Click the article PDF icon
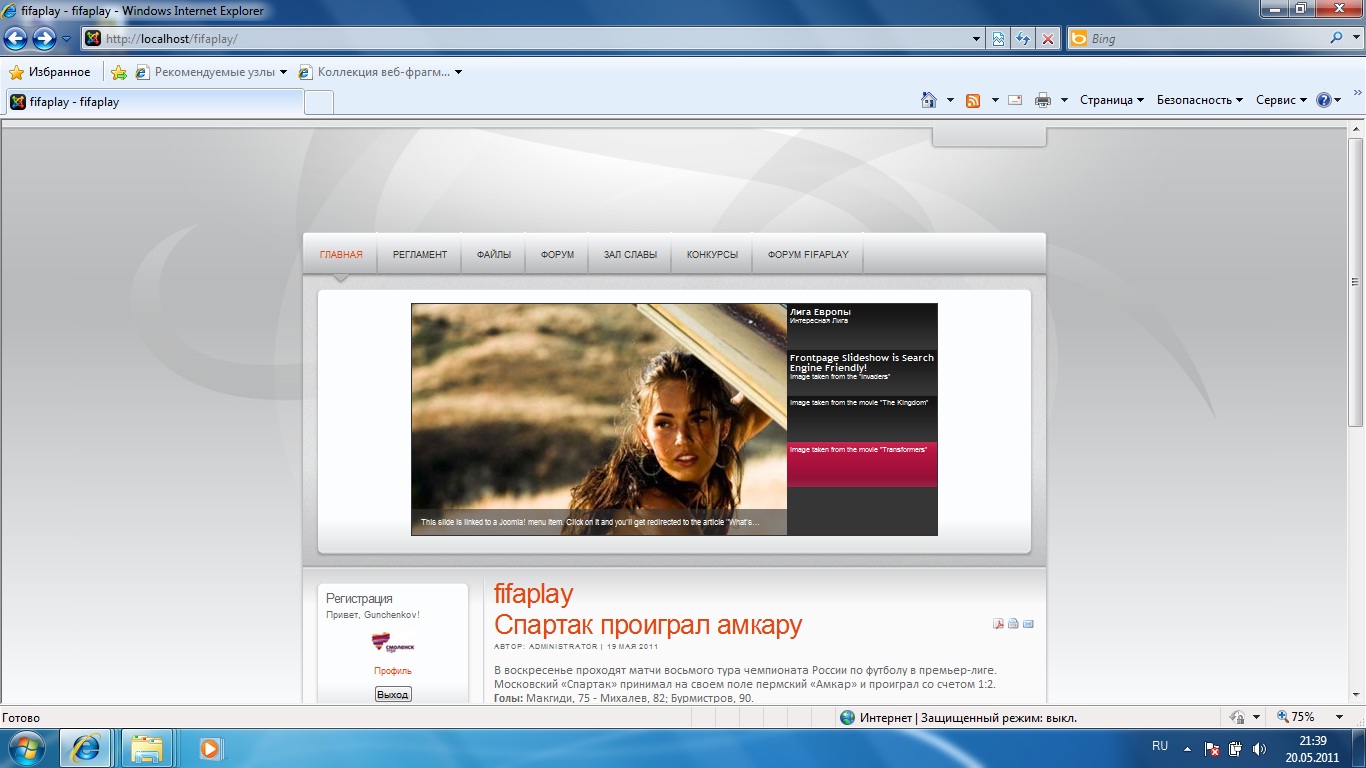Viewport: 1366px width, 768px height. [998, 624]
